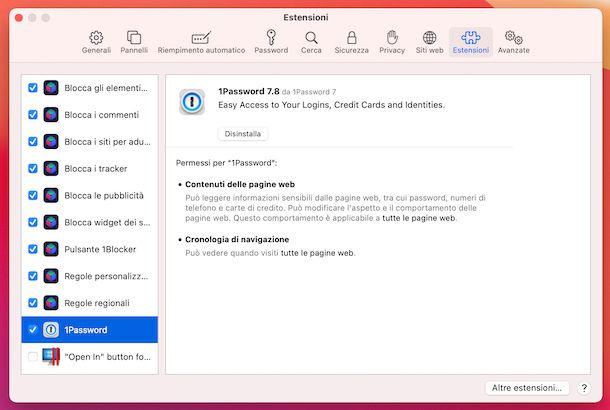Click the 1Blocker icon beside Pulsante 1Blocker
This screenshot has height=410, width=610.
pos(51,249)
